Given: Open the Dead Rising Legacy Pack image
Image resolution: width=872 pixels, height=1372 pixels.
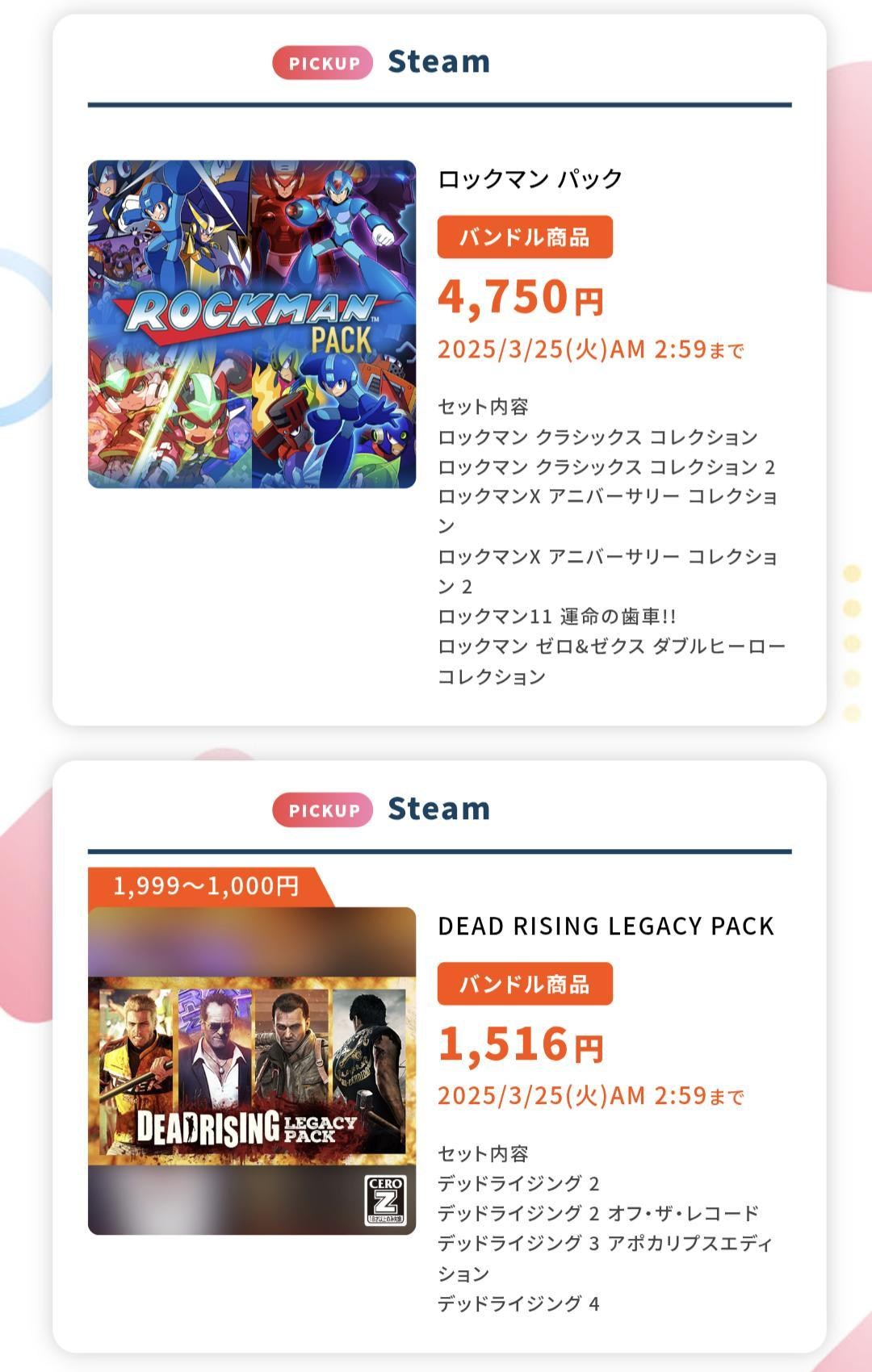Looking at the screenshot, I should tap(252, 1071).
